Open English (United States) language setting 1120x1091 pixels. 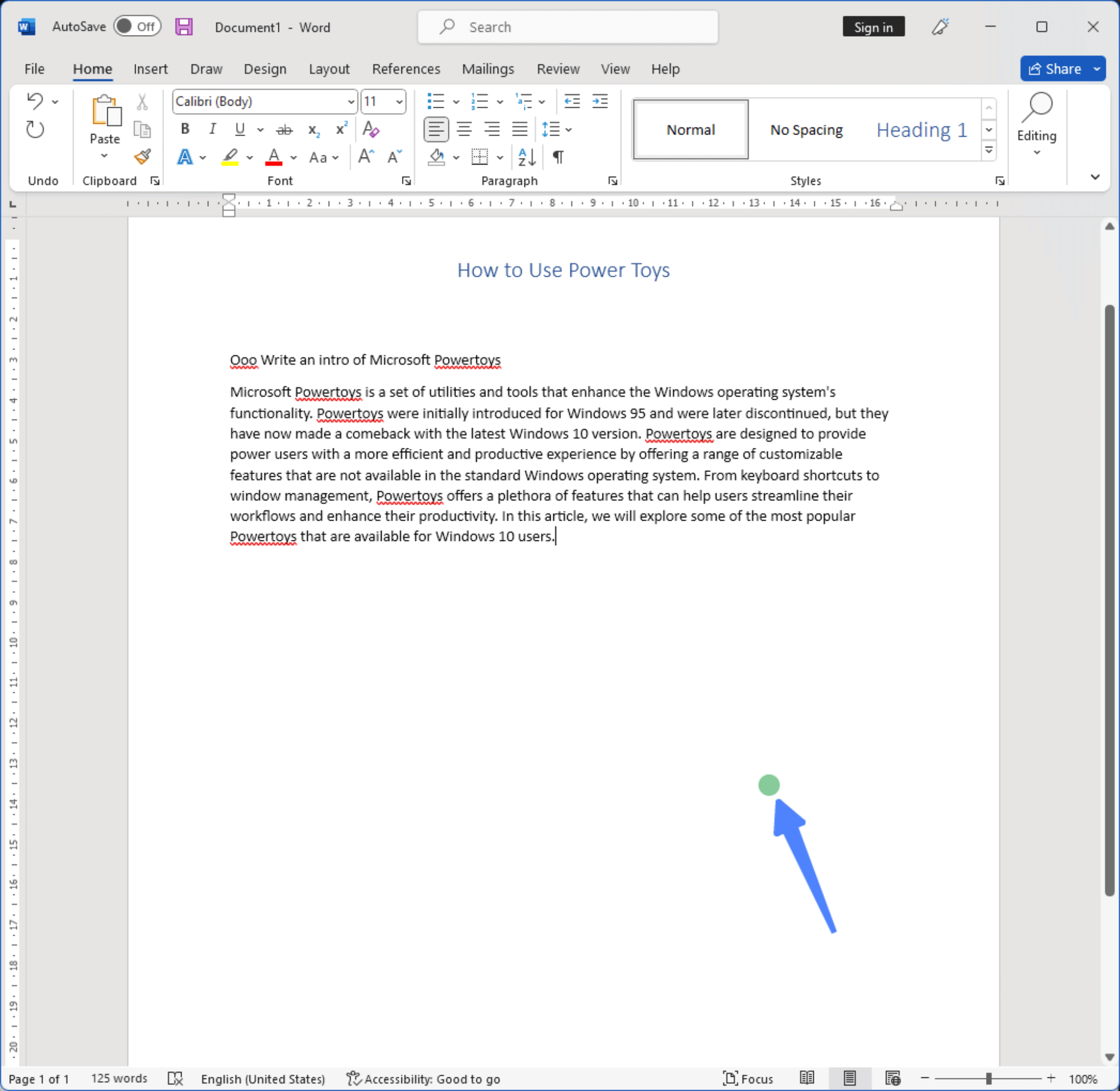[x=263, y=1079]
